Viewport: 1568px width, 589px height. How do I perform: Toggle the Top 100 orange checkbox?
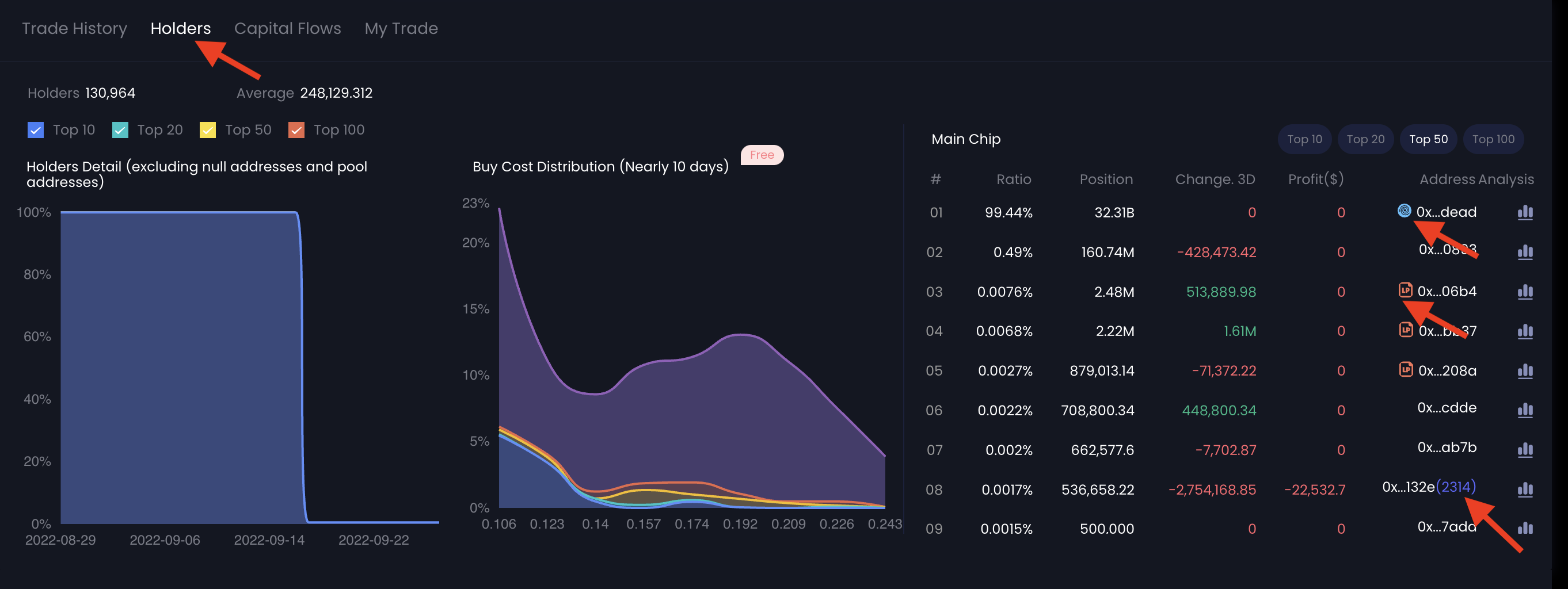[x=296, y=130]
